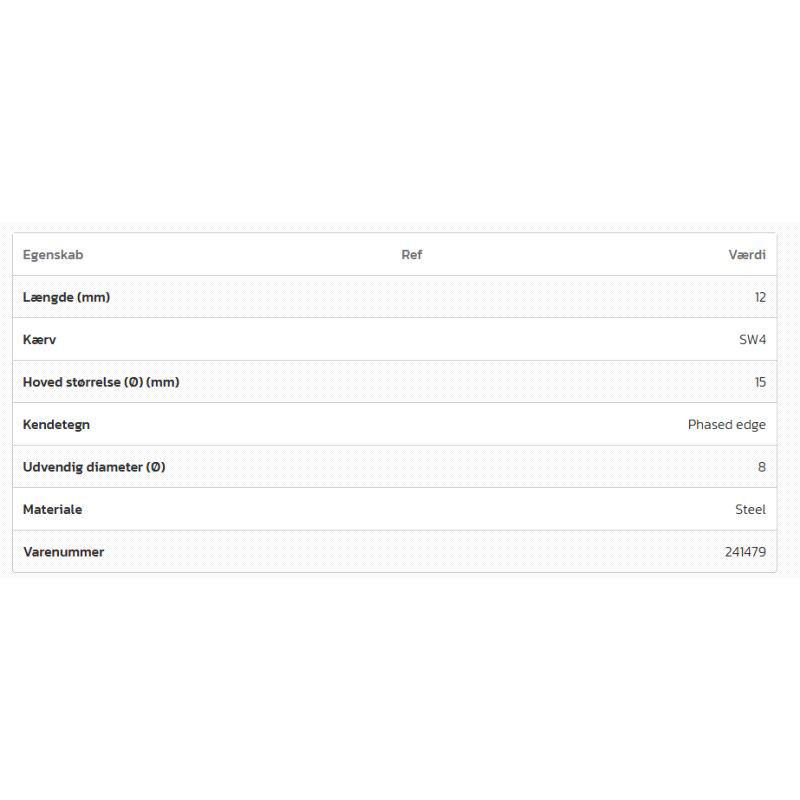The image size is (800, 800).
Task: Select the Kærv property label
Action: coord(40,340)
